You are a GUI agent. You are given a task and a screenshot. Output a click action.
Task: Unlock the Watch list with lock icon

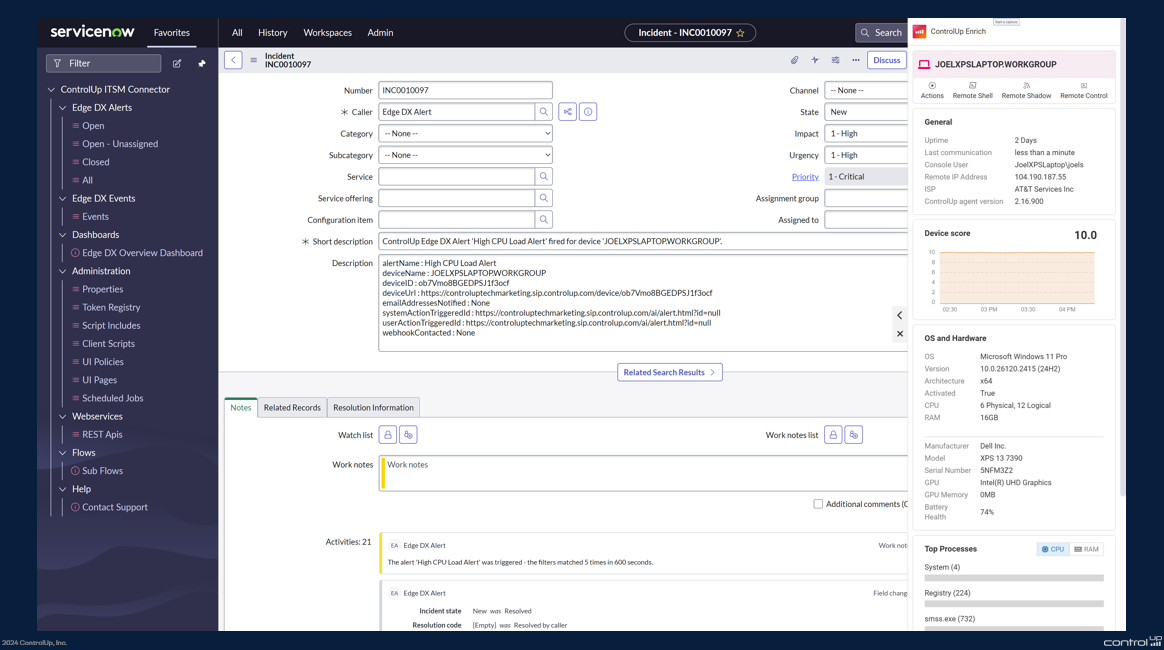click(x=388, y=435)
